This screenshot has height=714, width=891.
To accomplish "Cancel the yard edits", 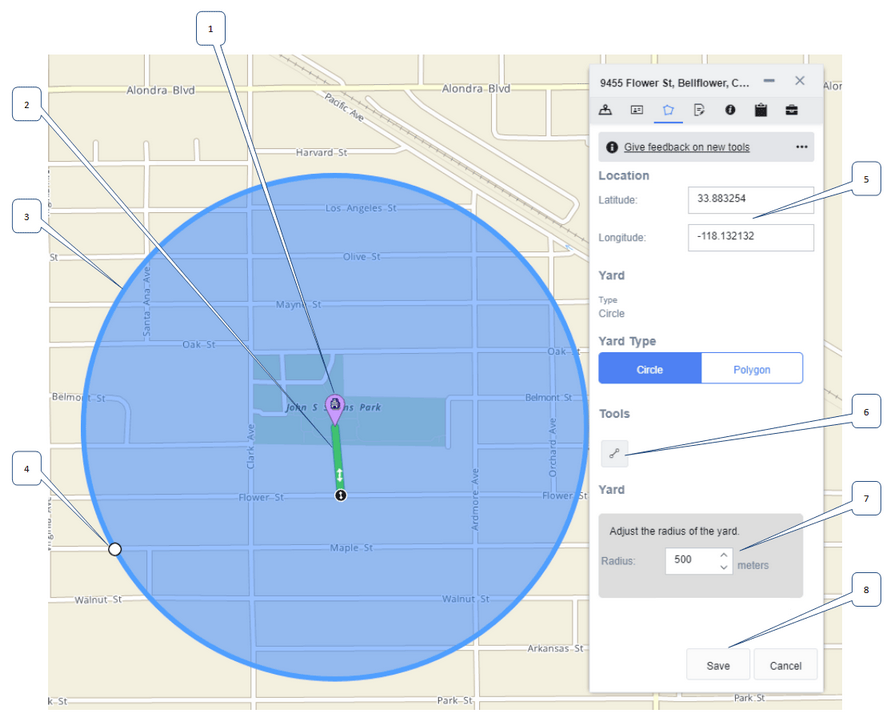I will 785,665.
